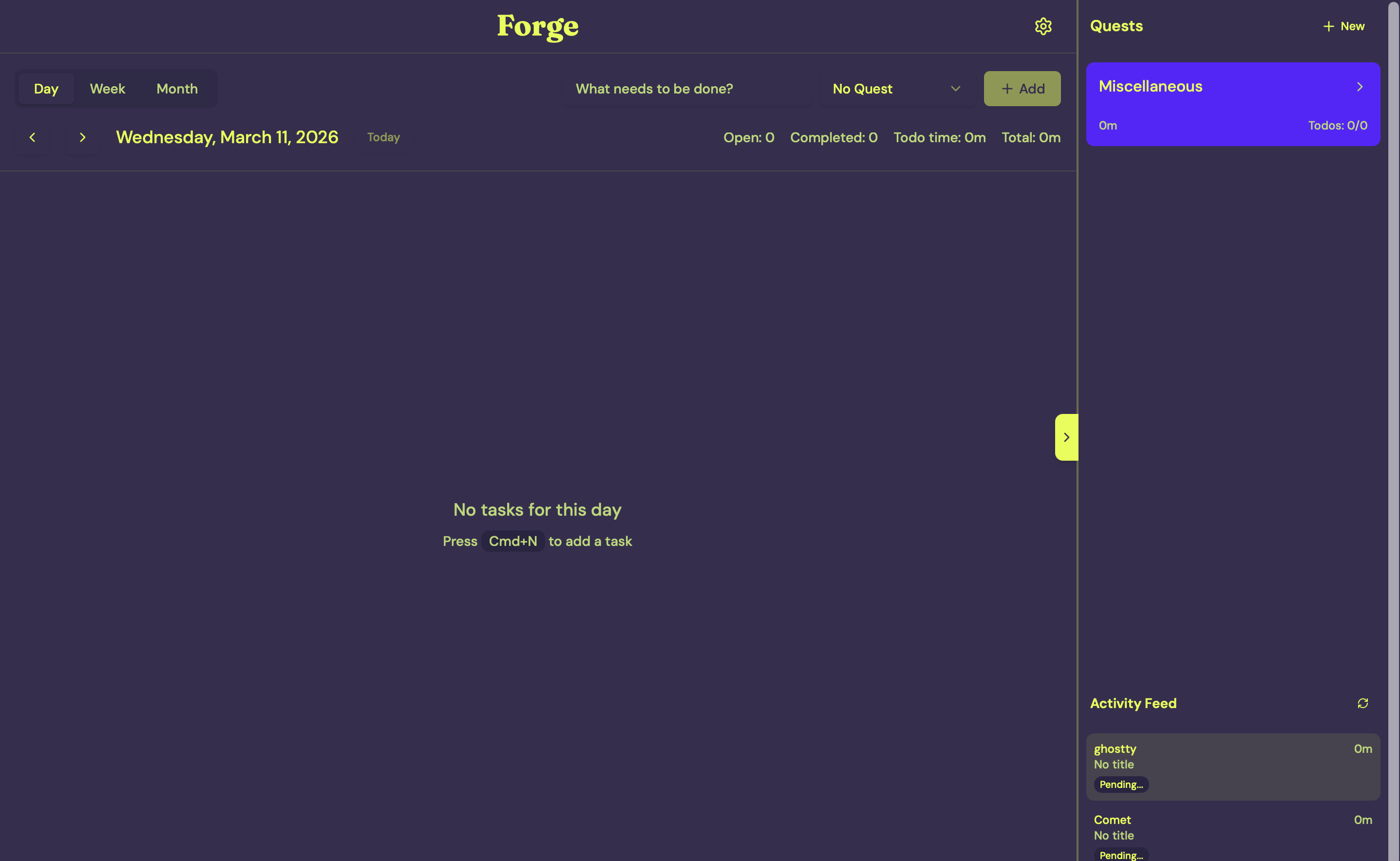Open the ghostty activity entry
Screen dimensions: 1400x861
coord(1233,766)
